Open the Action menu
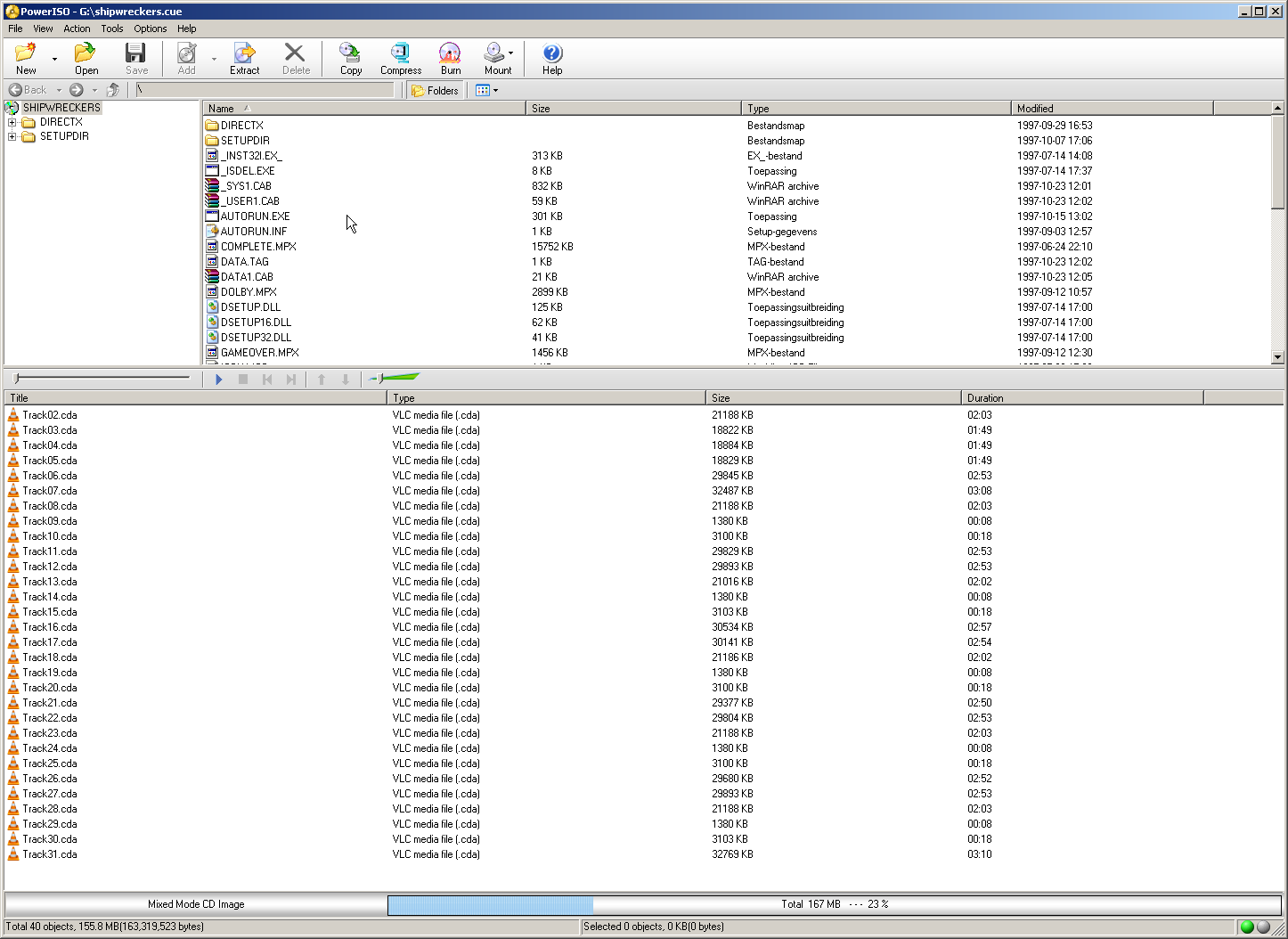The height and width of the screenshot is (939, 1288). [x=77, y=29]
